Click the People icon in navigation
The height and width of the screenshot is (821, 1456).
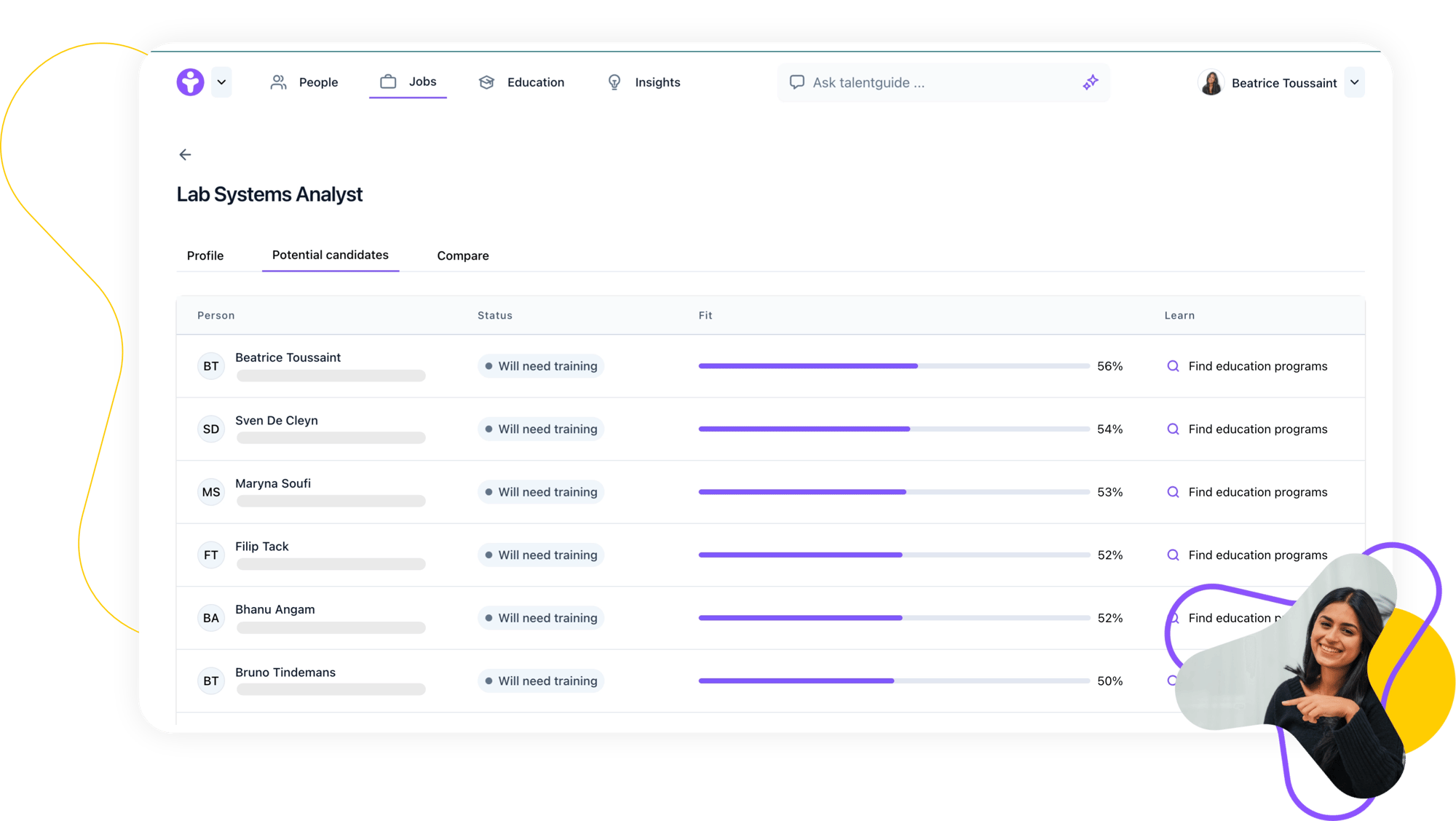(x=278, y=82)
